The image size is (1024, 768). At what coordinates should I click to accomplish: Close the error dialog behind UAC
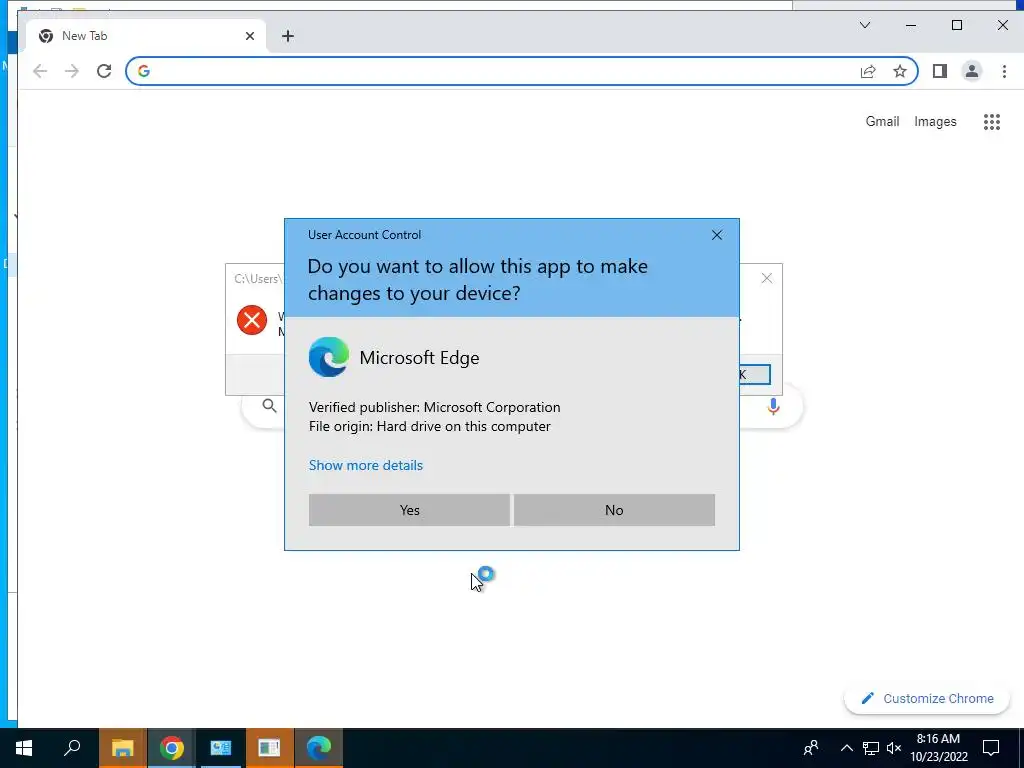click(x=767, y=279)
